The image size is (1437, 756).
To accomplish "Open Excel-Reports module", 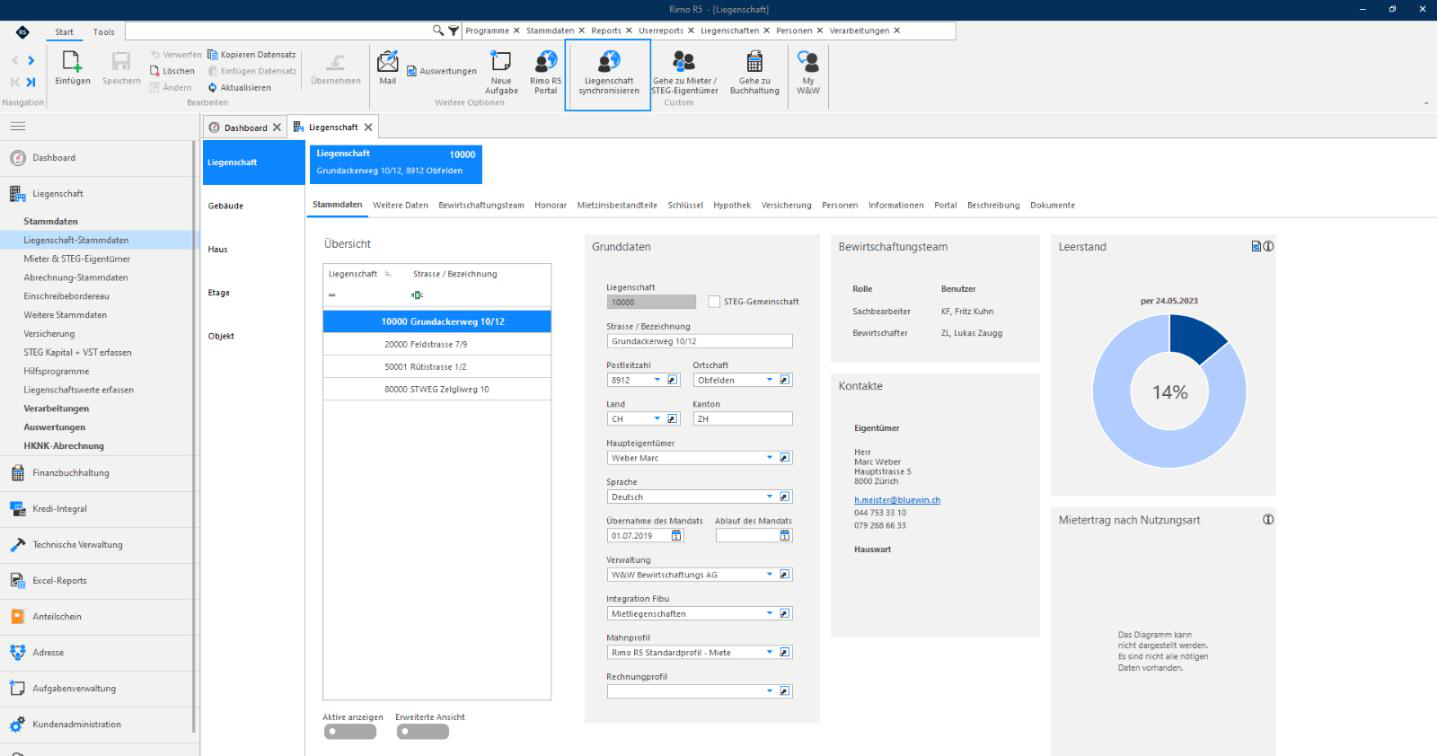I will [x=60, y=581].
